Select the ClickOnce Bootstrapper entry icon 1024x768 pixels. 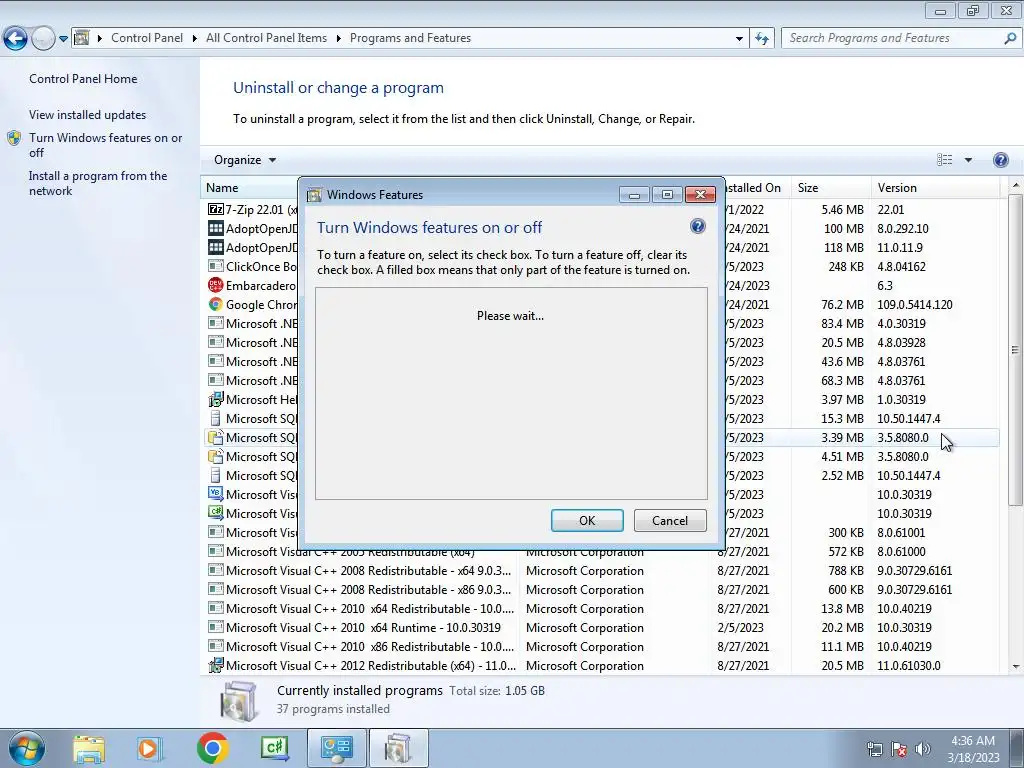(x=216, y=266)
